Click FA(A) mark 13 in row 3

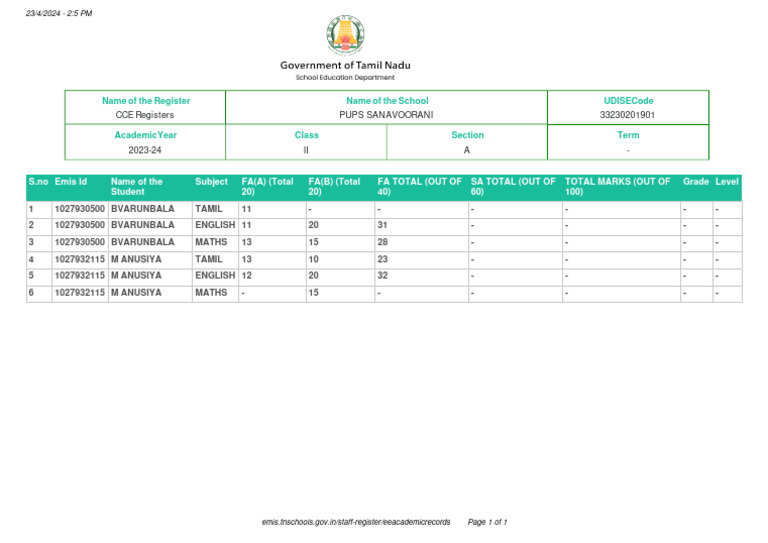click(246, 242)
